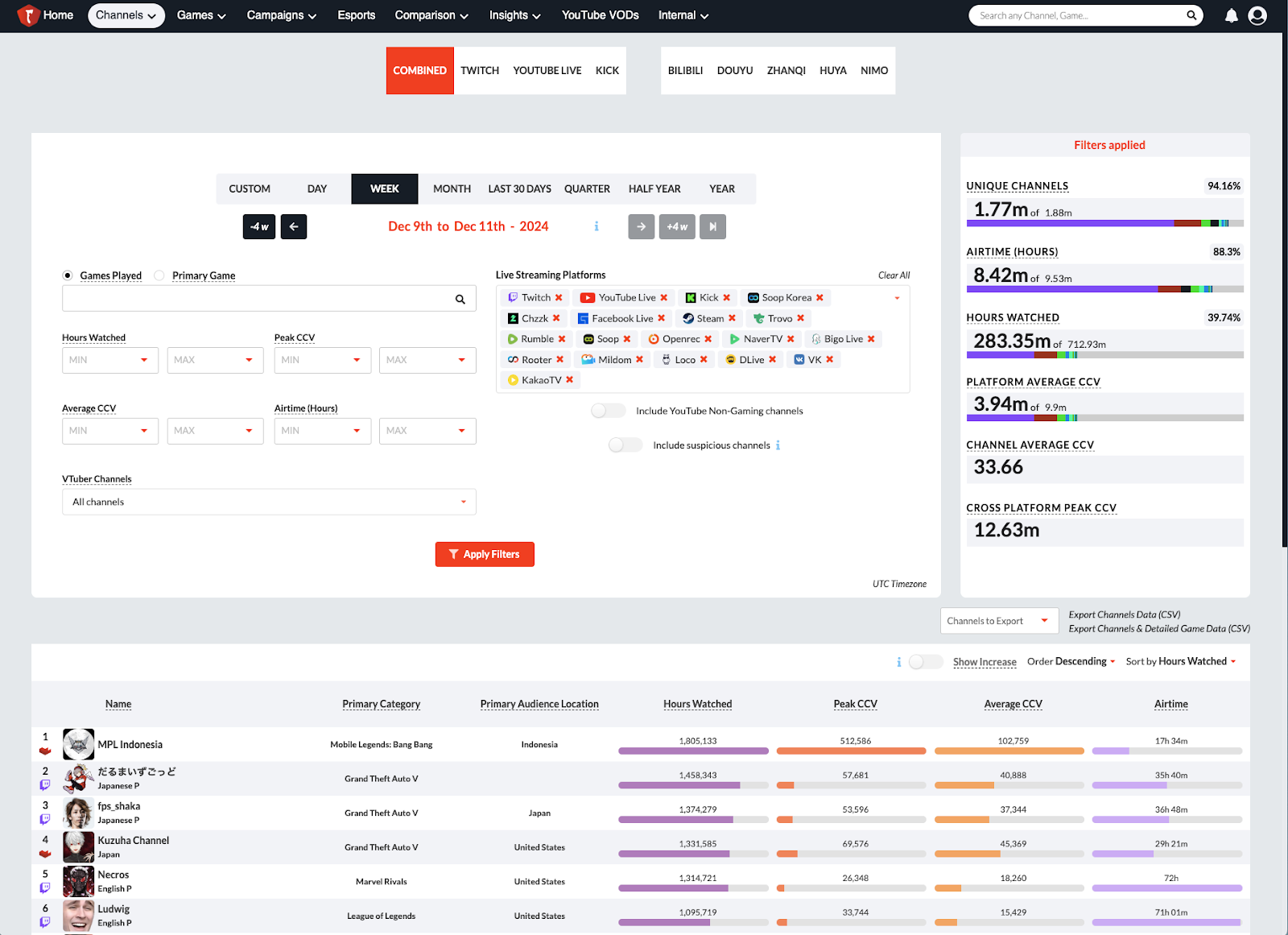The image size is (1288, 935).
Task: Select the MONTH time period tab
Action: 452,189
